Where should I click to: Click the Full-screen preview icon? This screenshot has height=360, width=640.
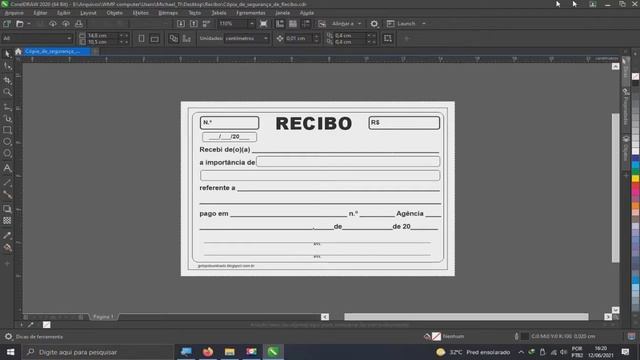[264, 24]
